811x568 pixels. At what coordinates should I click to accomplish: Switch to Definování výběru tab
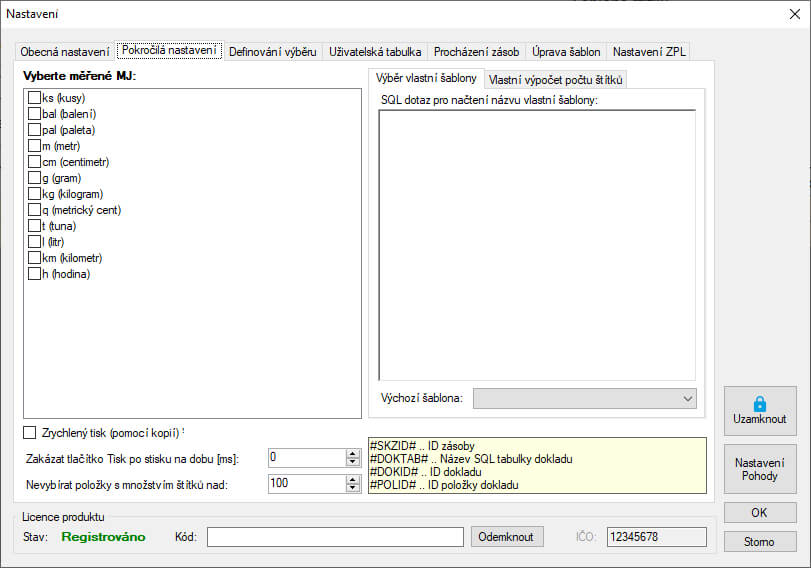coord(273,51)
